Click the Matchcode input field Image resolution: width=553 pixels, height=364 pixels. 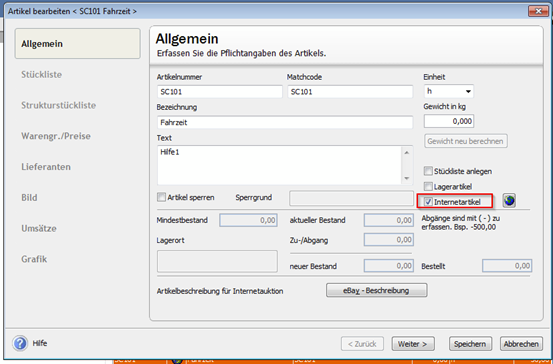pyautogui.click(x=350, y=92)
